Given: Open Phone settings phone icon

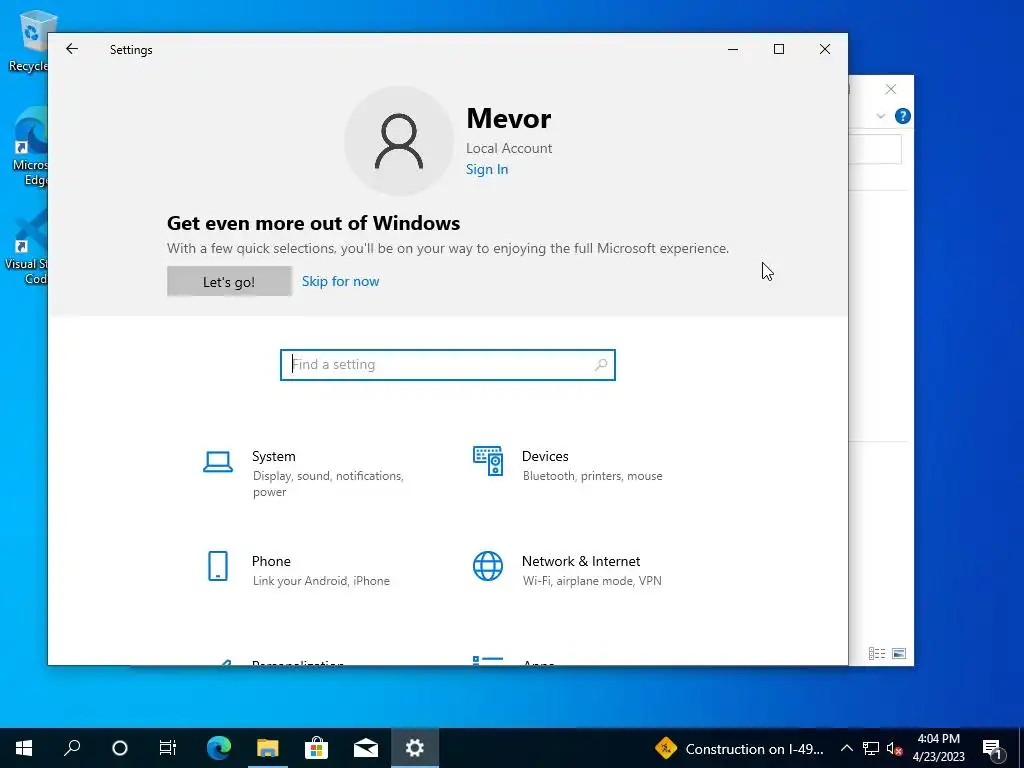Looking at the screenshot, I should [218, 566].
